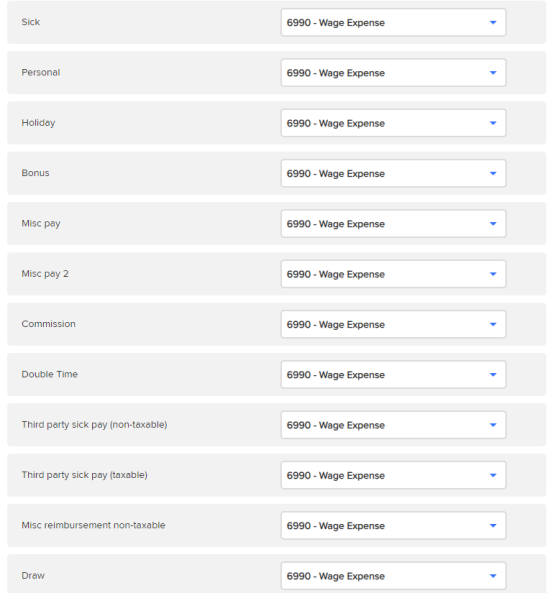The image size is (550, 593).
Task: Open Third party sick pay (taxable) dropdown
Action: pyautogui.click(x=393, y=475)
